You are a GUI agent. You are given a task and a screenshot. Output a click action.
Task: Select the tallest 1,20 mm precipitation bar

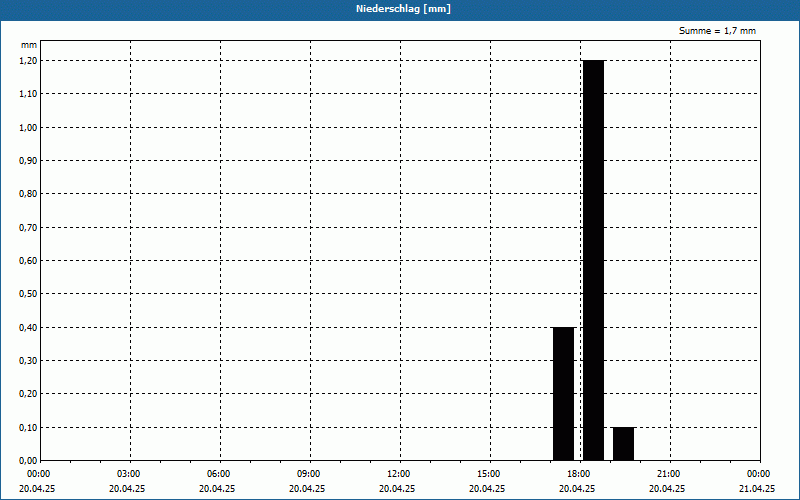coord(593,260)
